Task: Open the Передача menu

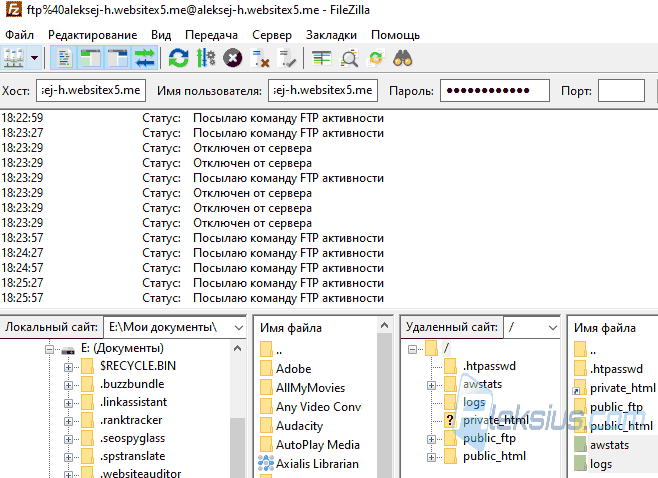Action: [x=212, y=35]
